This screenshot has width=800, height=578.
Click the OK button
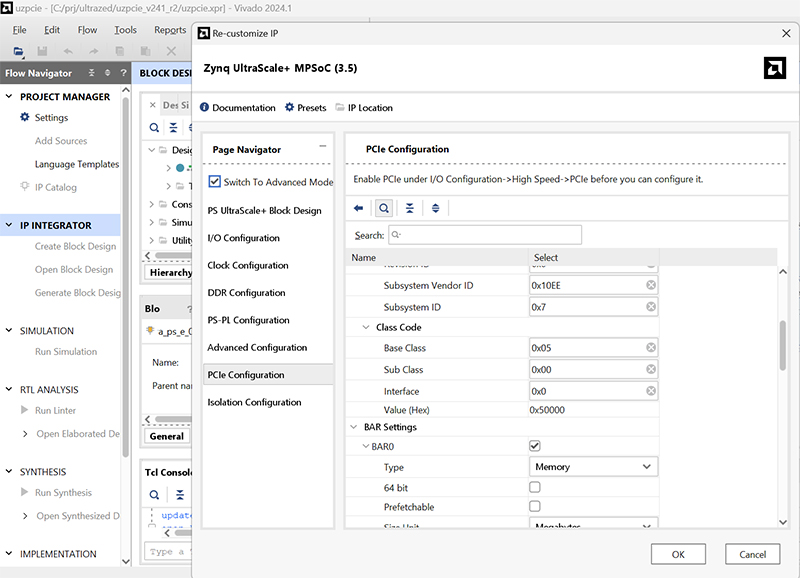click(678, 554)
